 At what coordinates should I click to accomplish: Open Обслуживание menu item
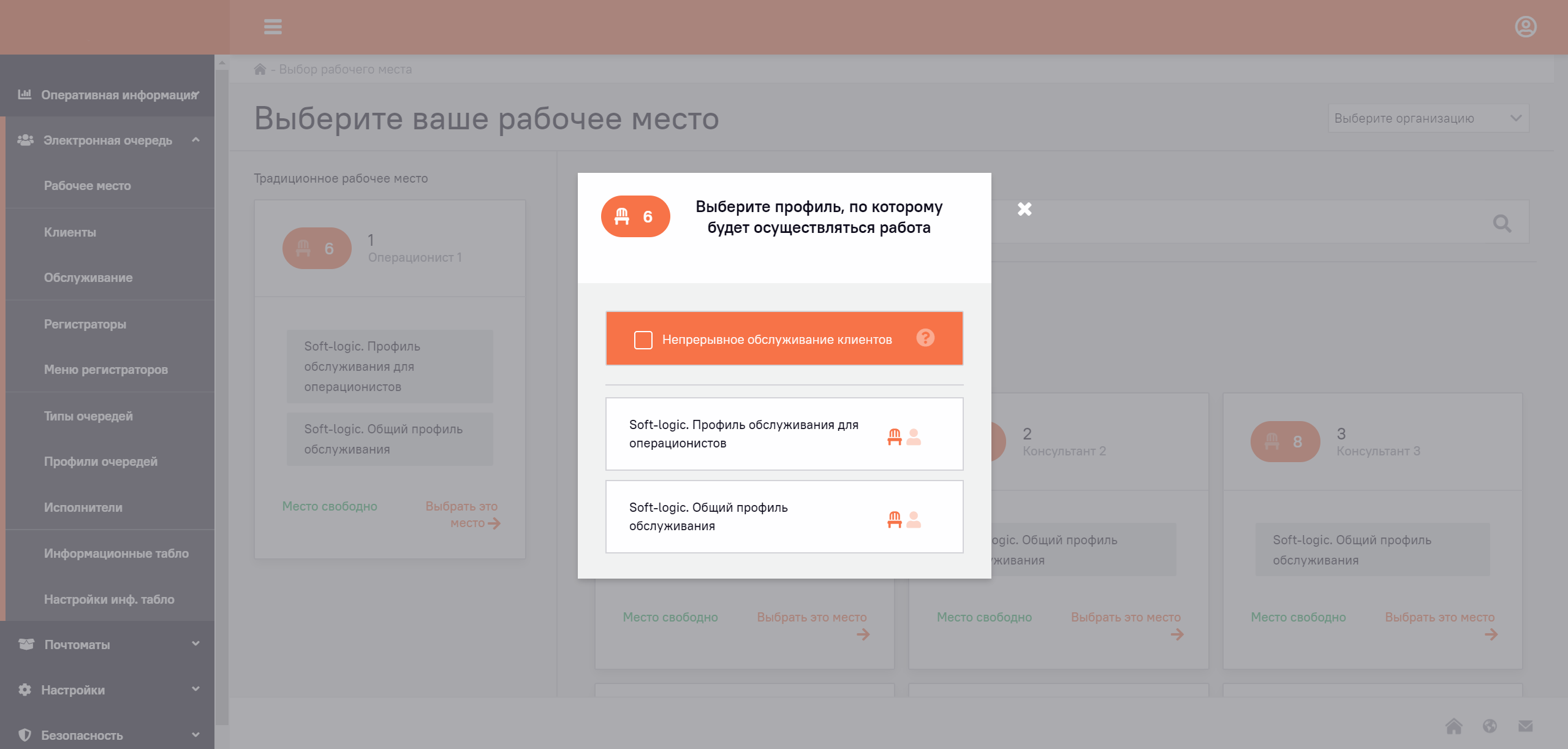tap(88, 278)
